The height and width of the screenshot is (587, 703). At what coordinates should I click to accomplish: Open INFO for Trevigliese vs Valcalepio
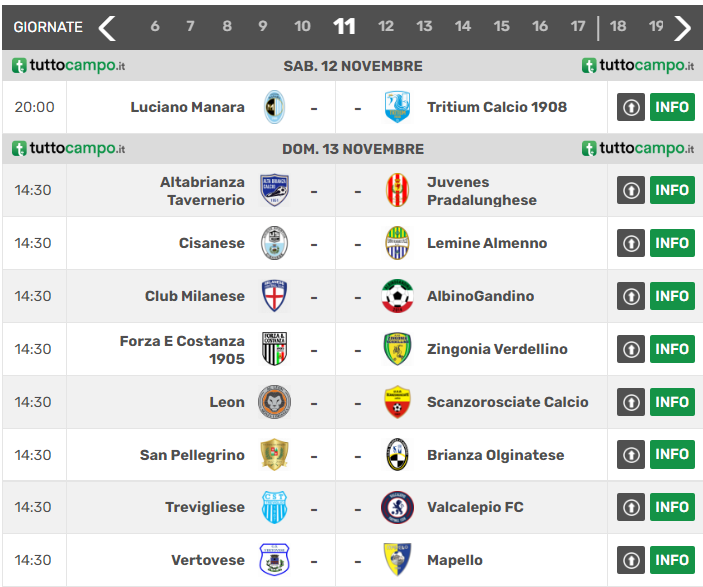(672, 507)
